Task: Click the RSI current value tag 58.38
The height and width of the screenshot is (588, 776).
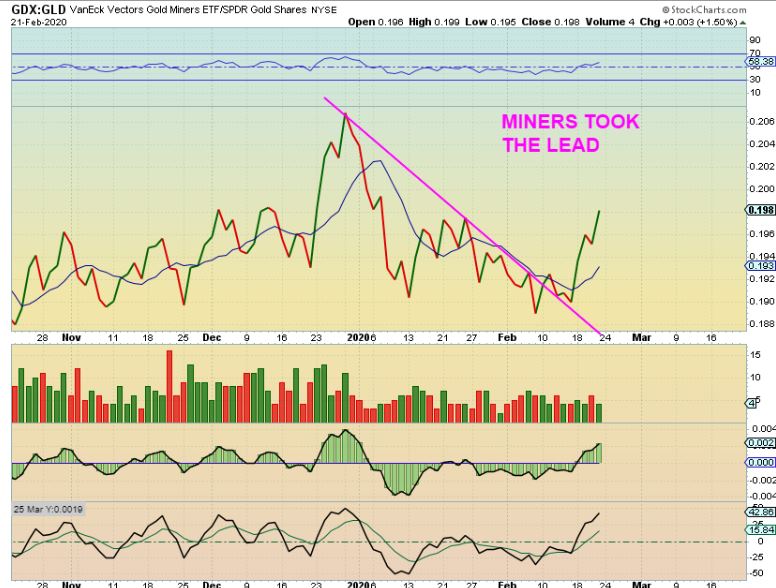Action: pos(761,62)
